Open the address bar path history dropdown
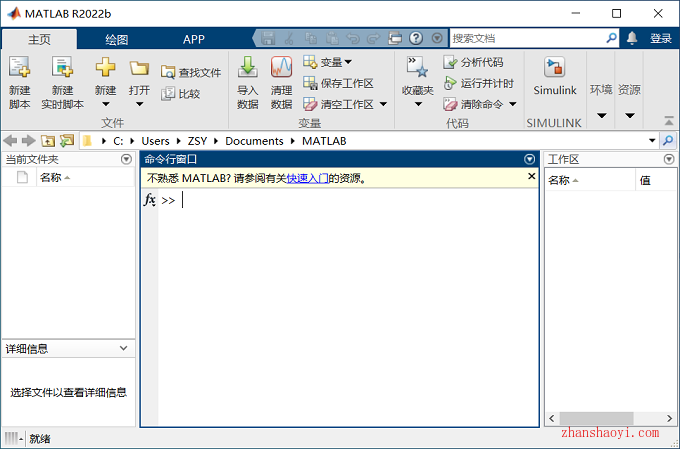 pyautogui.click(x=652, y=141)
